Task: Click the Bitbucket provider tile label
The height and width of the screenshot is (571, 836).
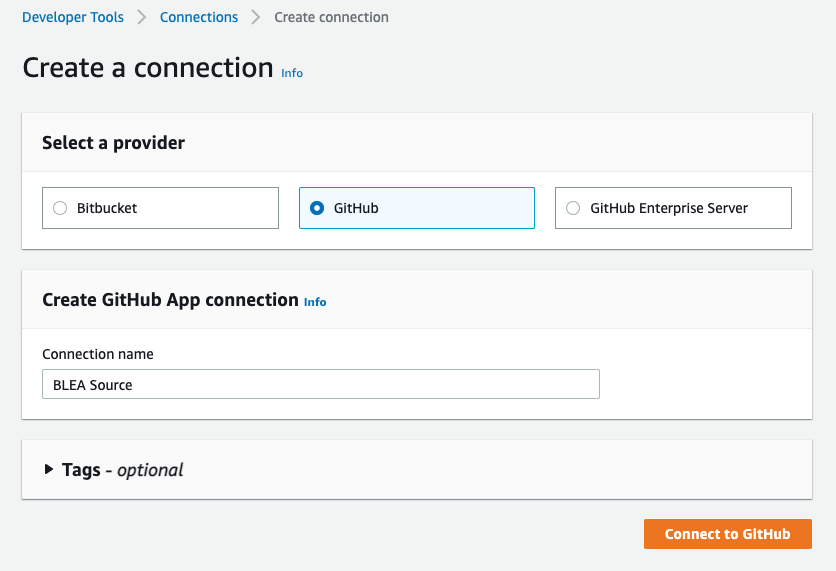Action: [107, 208]
